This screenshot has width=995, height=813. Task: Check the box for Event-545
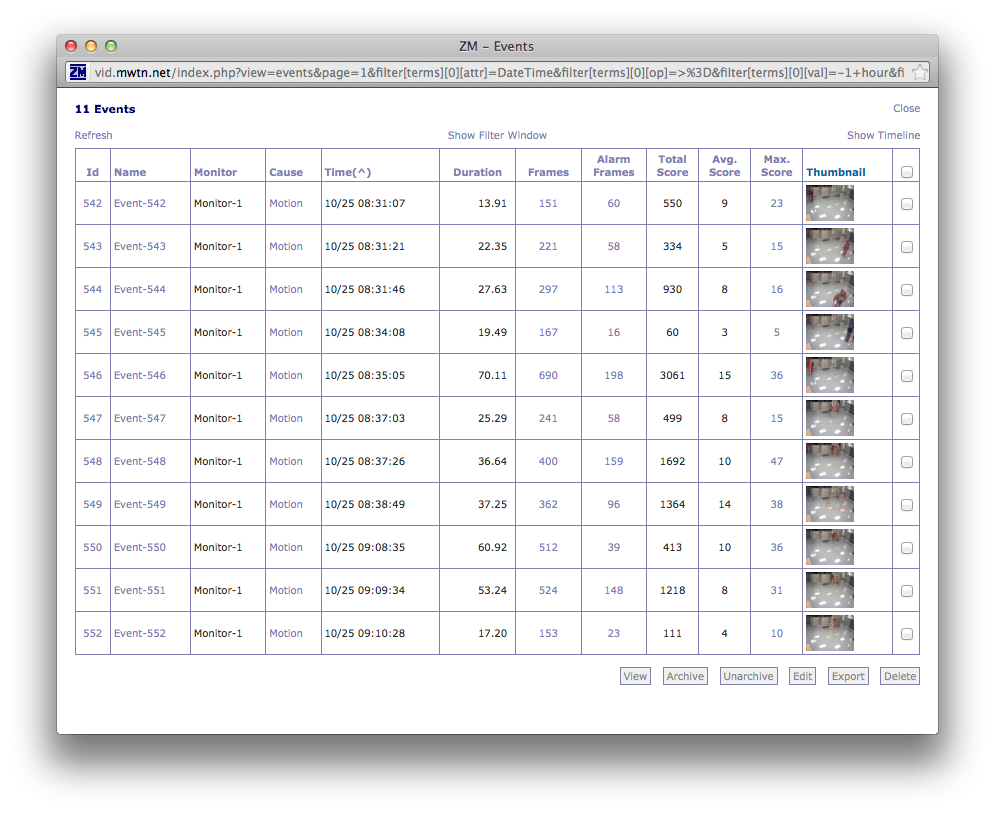(x=907, y=333)
